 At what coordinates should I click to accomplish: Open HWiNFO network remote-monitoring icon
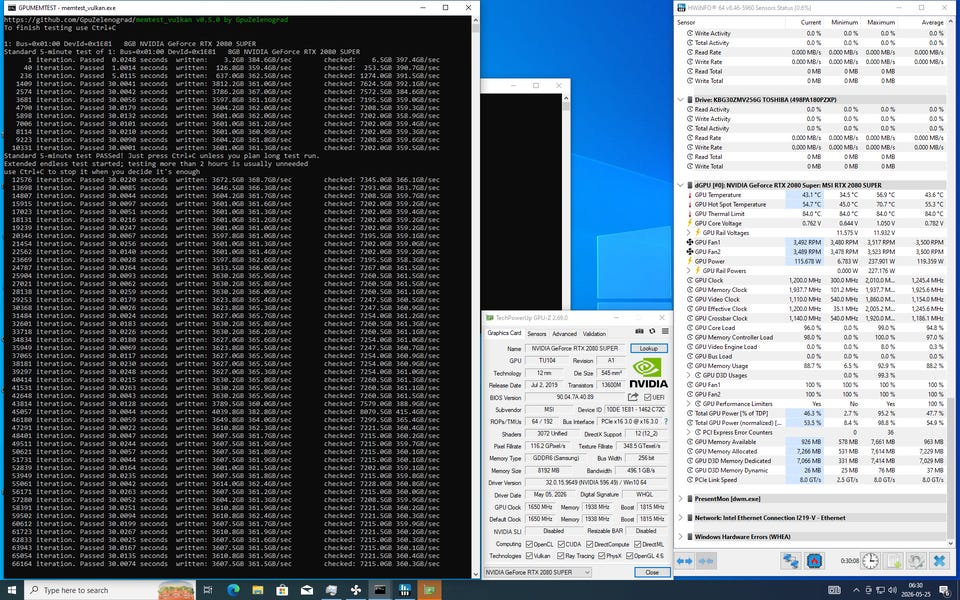click(x=790, y=560)
